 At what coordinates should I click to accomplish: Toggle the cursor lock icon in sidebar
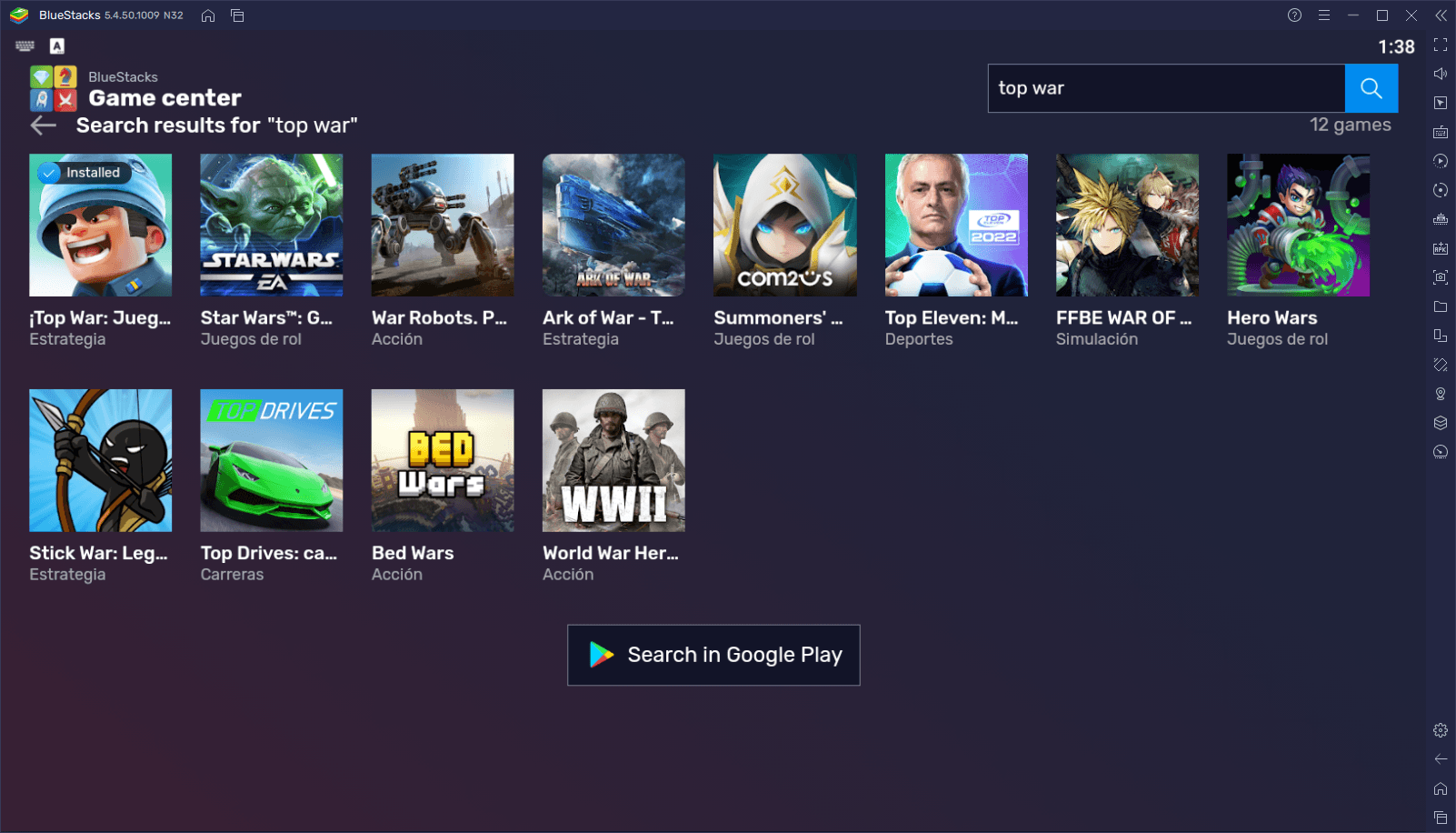(1441, 103)
